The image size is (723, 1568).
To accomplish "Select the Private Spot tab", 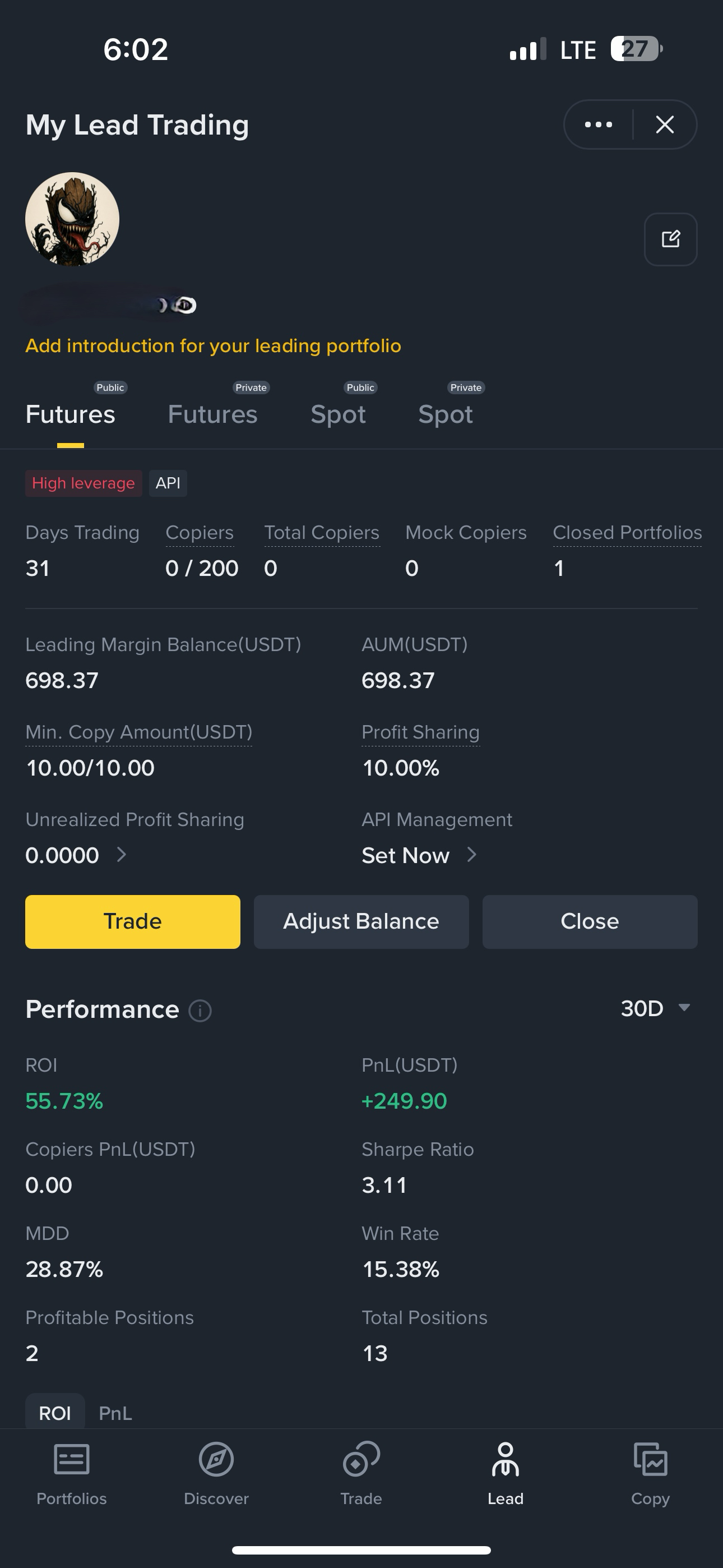I will [446, 414].
